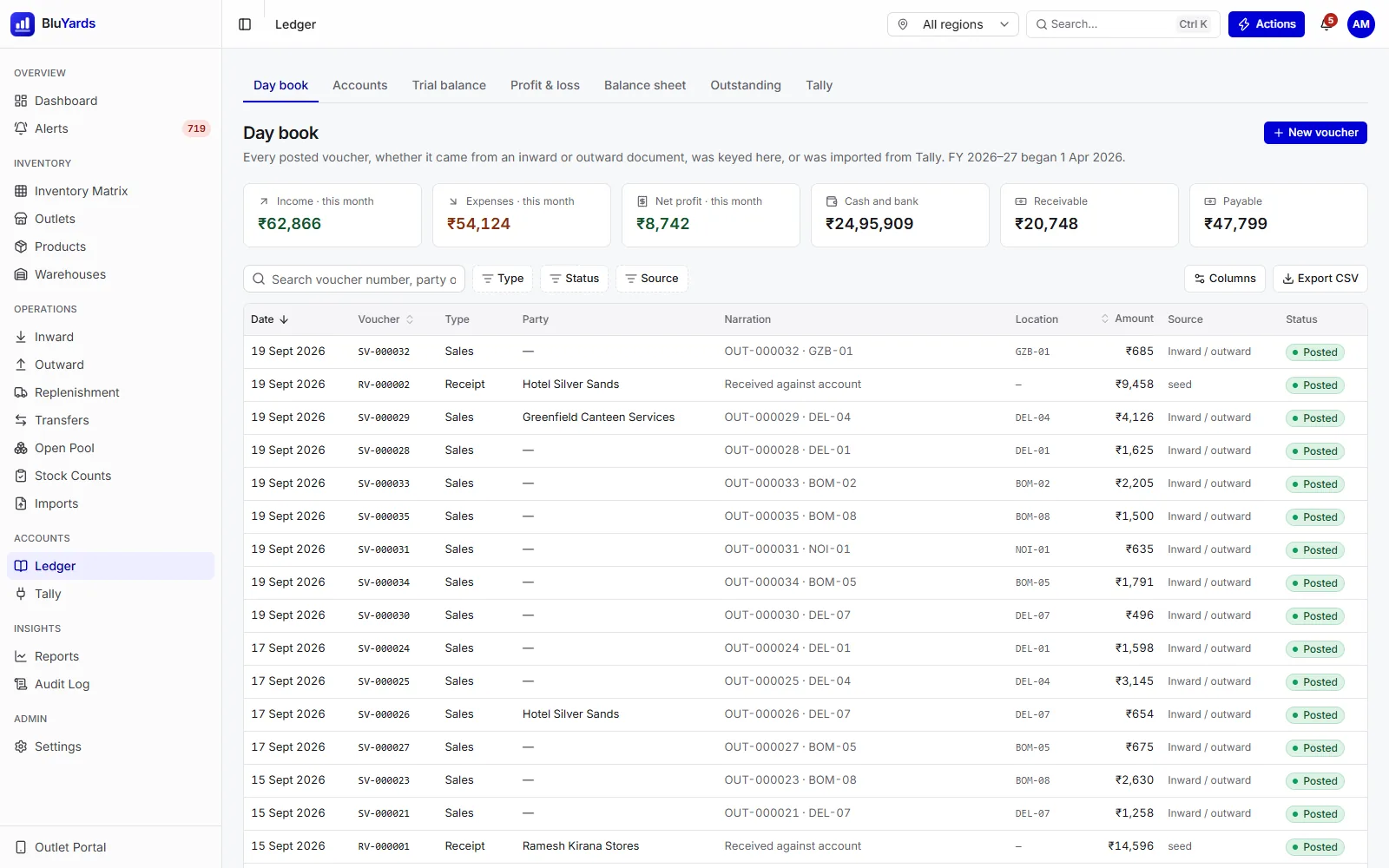
Task: Open Dashboard in the sidebar
Action: pos(110,101)
